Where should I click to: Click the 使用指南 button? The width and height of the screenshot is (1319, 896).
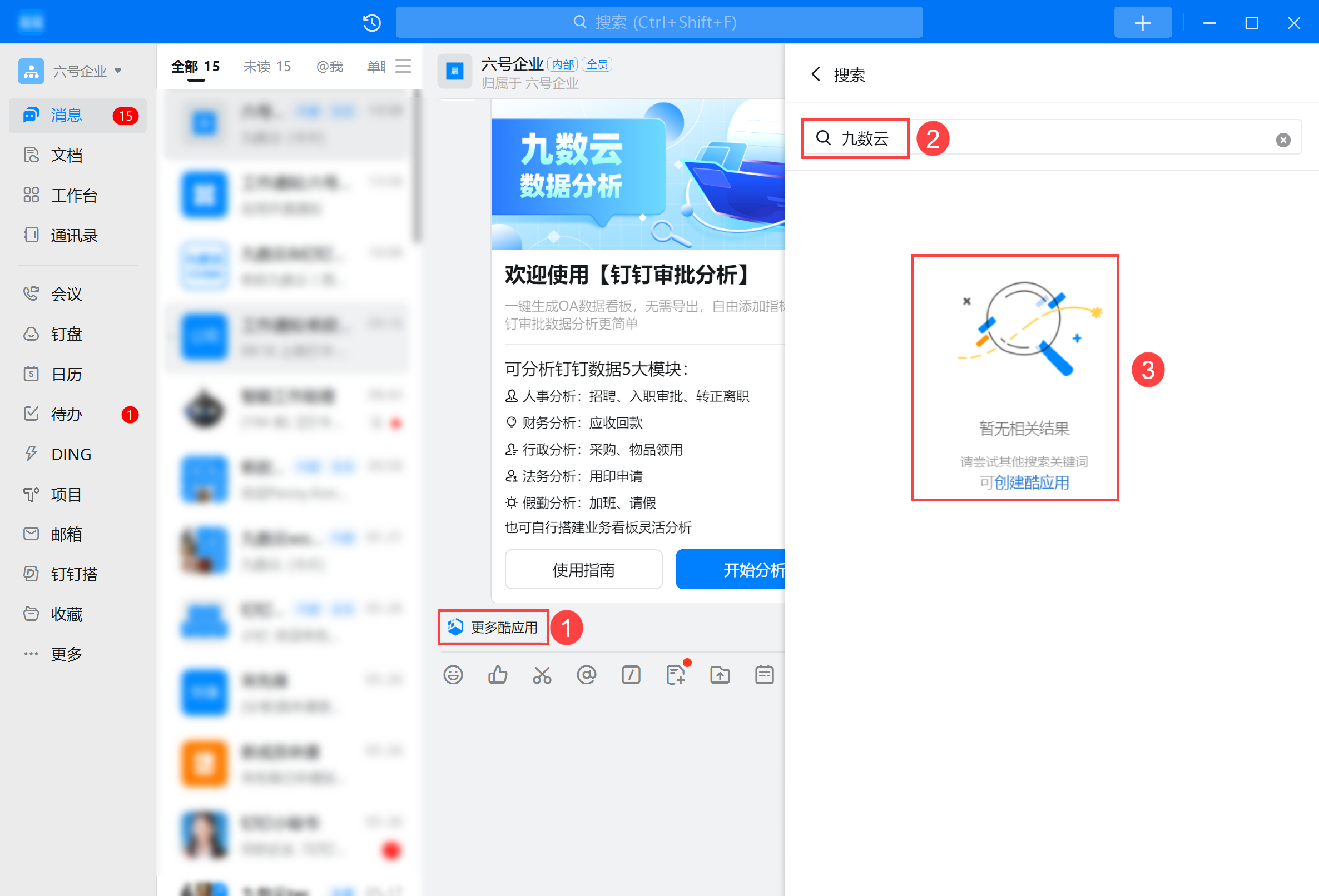[583, 569]
